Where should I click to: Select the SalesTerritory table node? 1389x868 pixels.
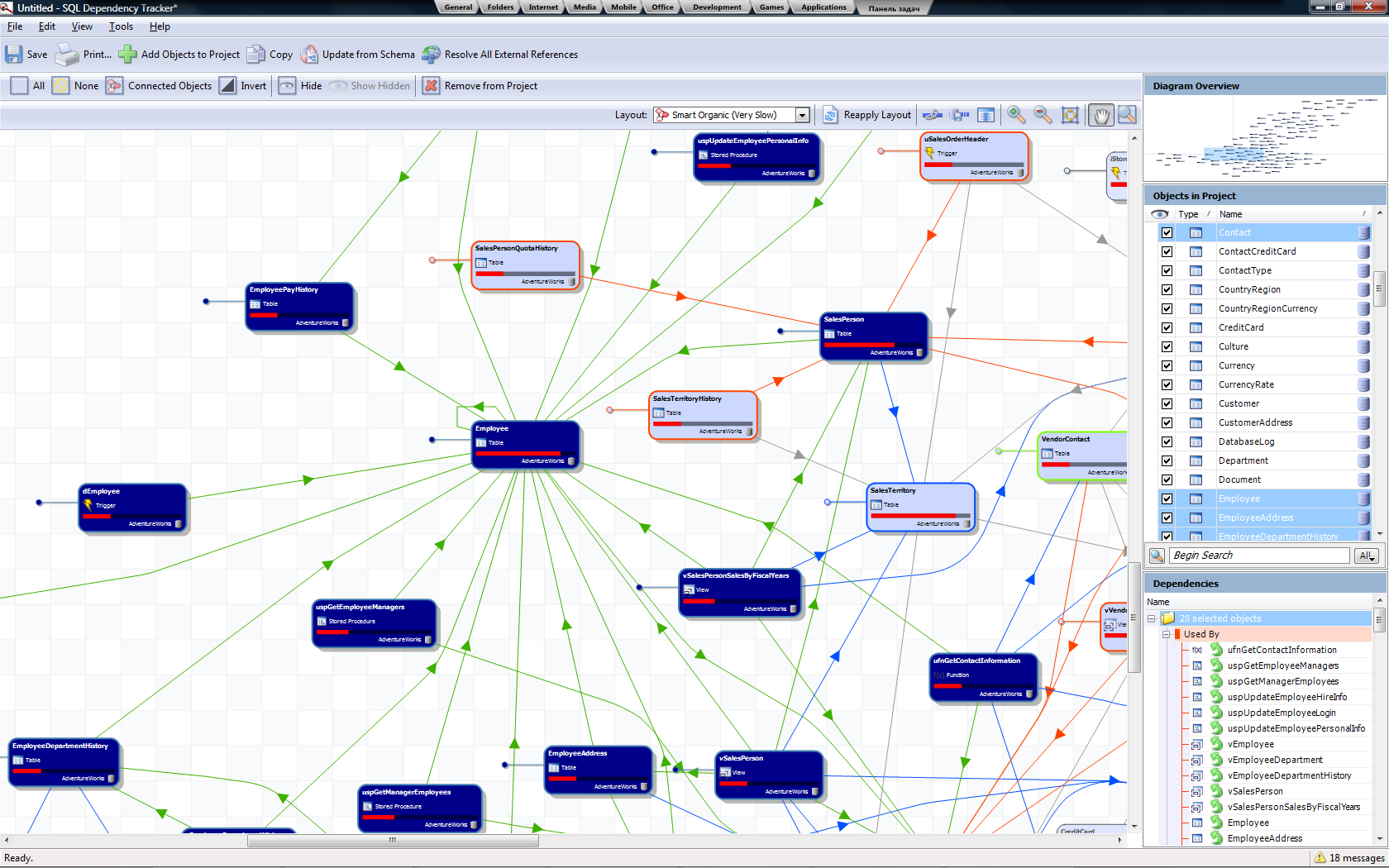pos(920,508)
